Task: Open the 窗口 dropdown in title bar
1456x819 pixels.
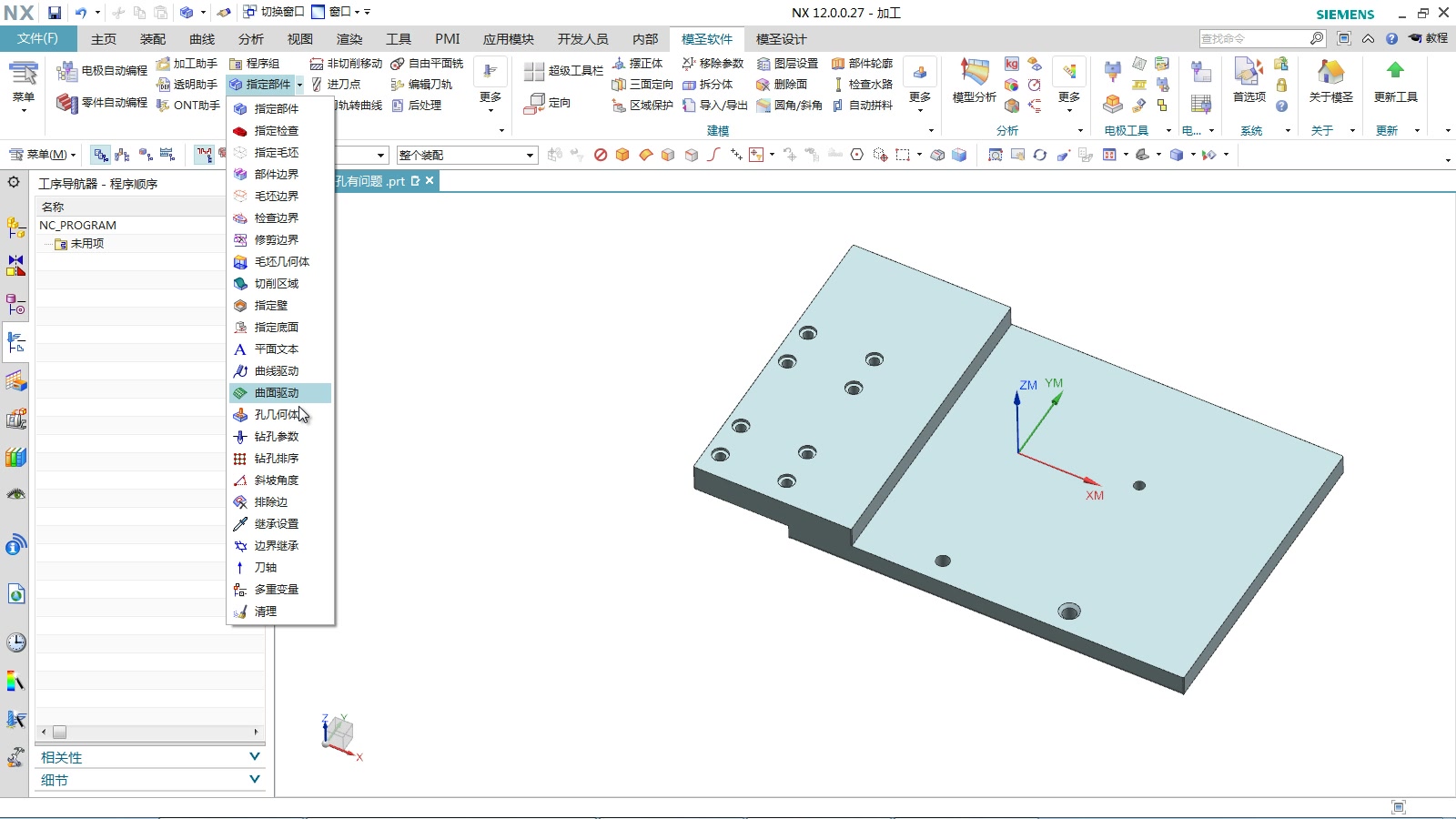Action: [x=336, y=13]
